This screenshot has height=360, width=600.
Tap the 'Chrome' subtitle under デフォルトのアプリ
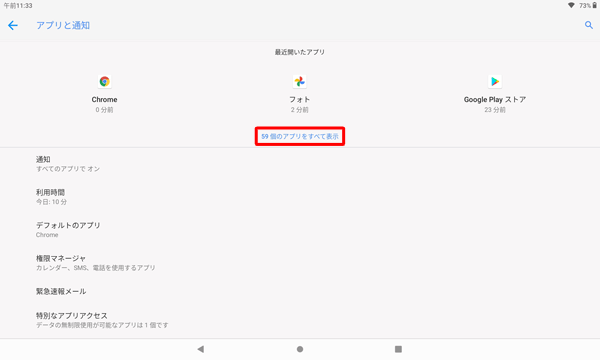[x=47, y=235]
